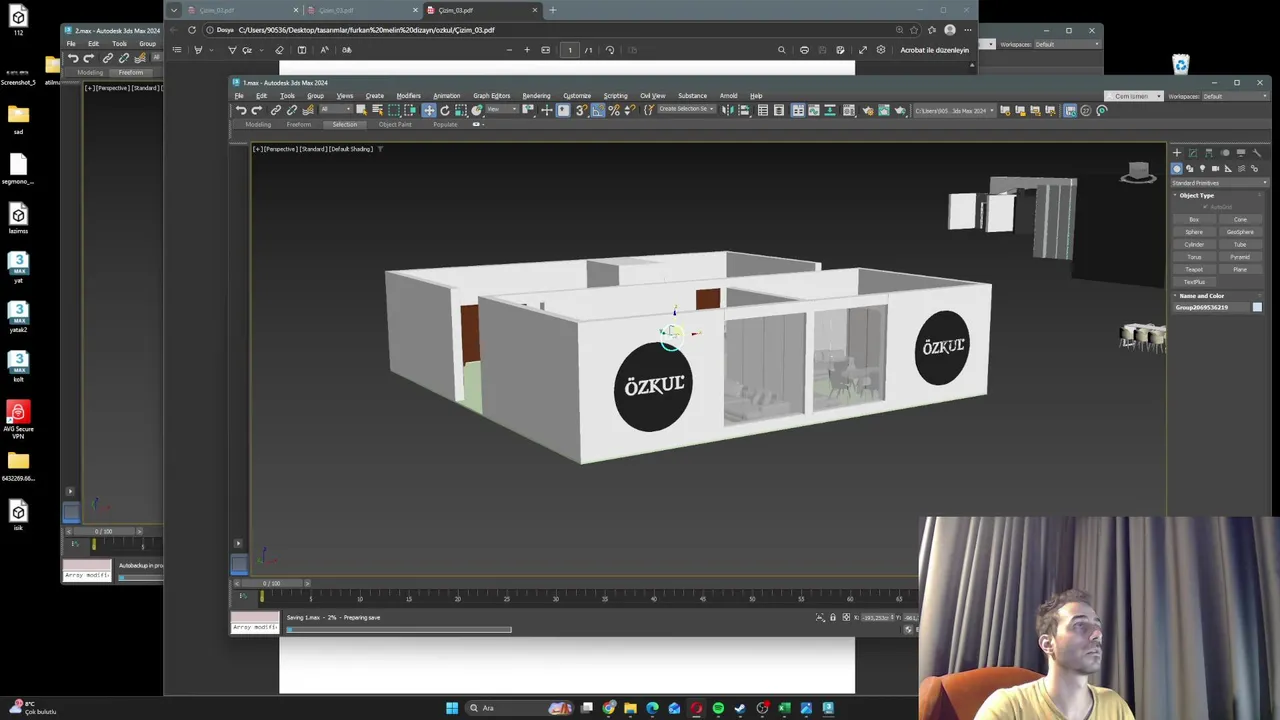Click the ViewCube in the perspective viewport
The width and height of the screenshot is (1280, 720).
pos(1138,174)
